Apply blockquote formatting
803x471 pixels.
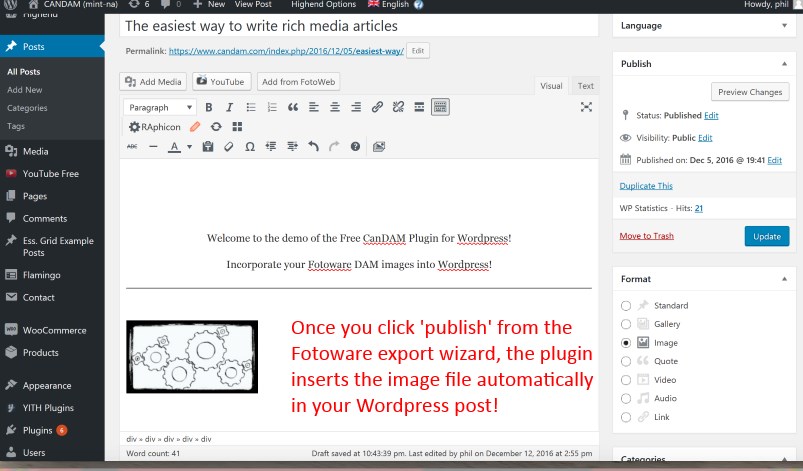click(x=293, y=107)
